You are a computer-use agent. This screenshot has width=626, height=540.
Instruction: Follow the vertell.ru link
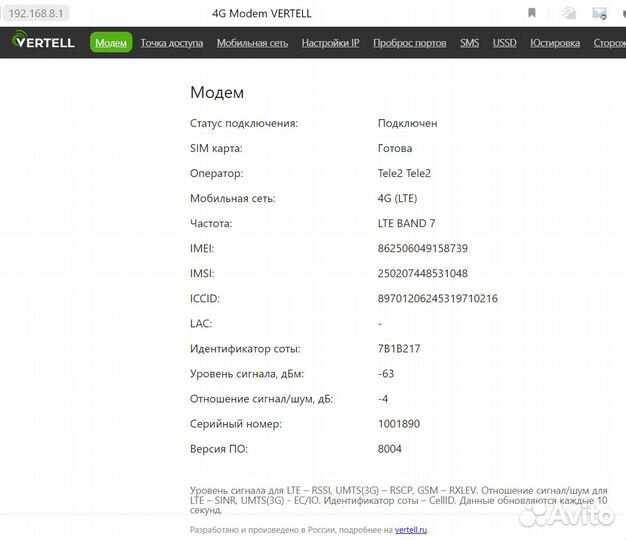point(411,530)
